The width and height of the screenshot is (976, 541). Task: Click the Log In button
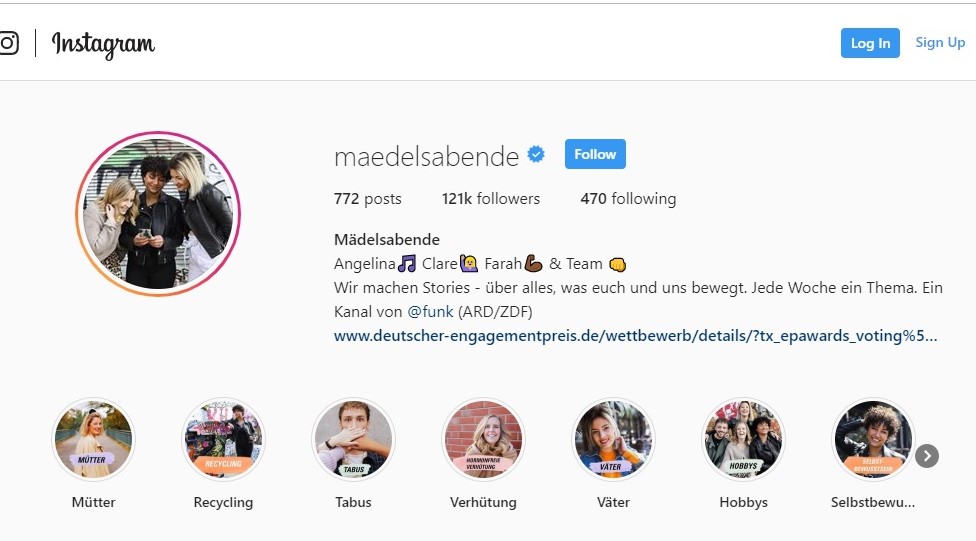870,43
